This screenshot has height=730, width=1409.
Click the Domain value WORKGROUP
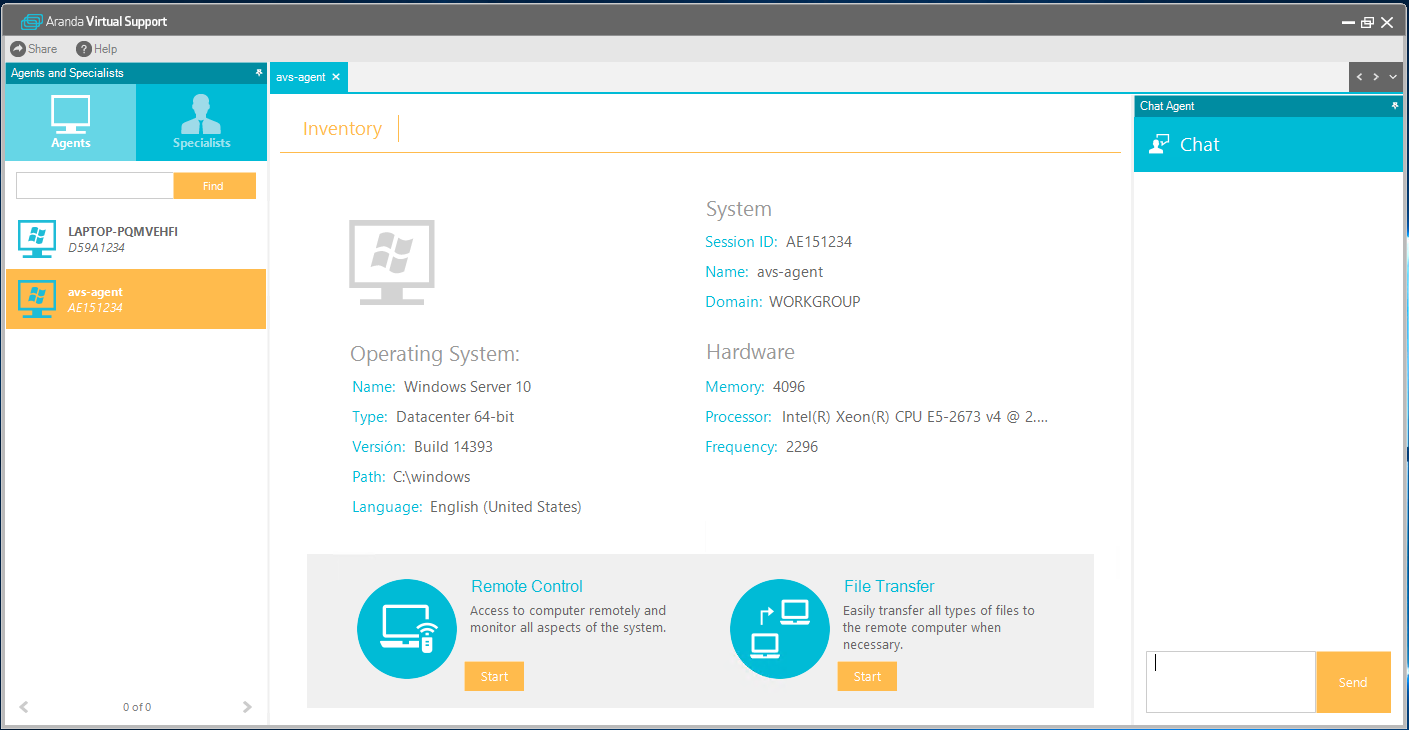coord(815,302)
